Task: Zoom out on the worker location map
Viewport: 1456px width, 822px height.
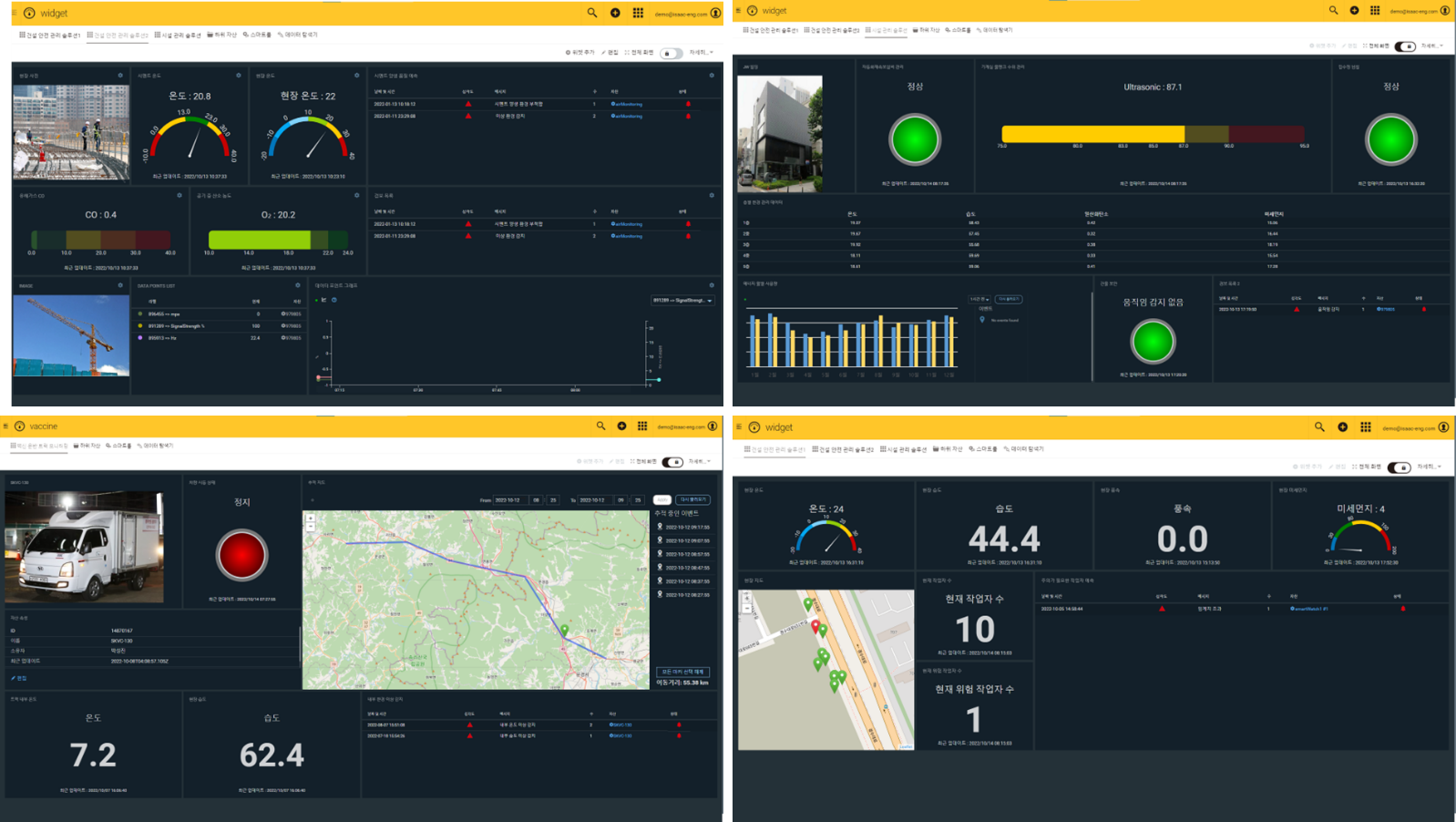Action: (x=746, y=607)
